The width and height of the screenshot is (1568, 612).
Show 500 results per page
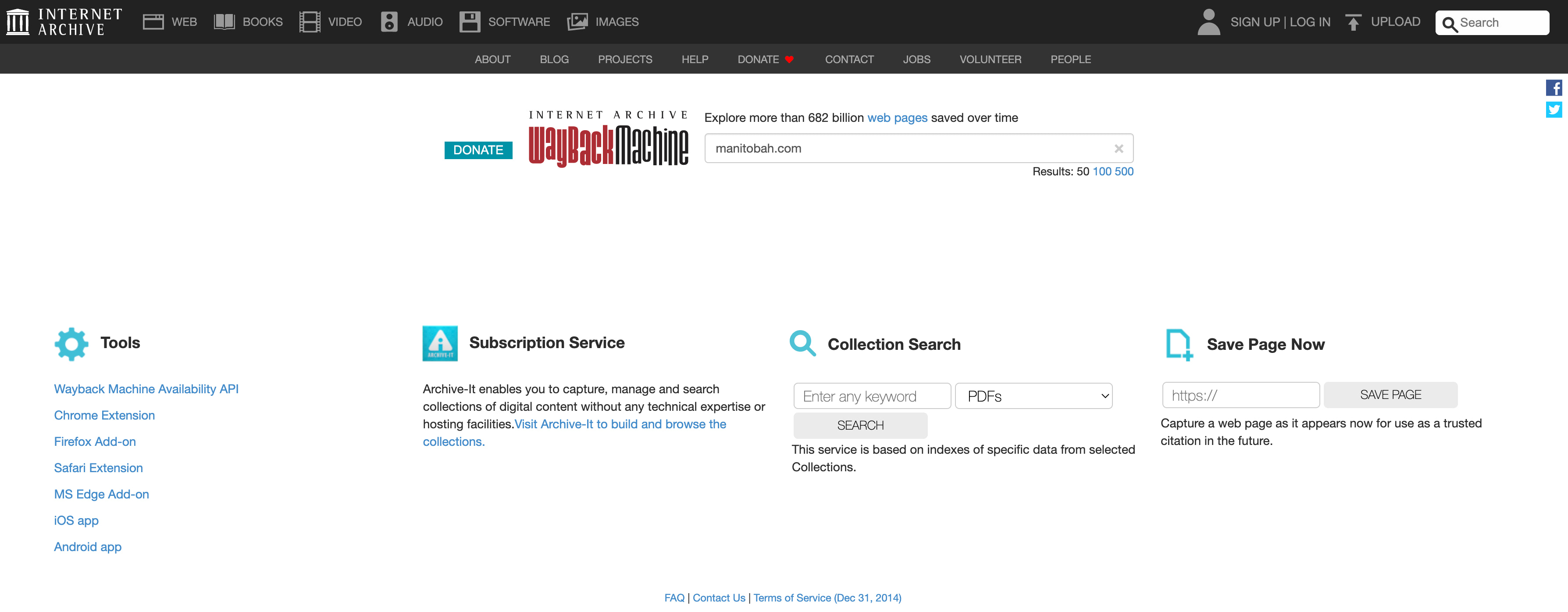[x=1126, y=171]
